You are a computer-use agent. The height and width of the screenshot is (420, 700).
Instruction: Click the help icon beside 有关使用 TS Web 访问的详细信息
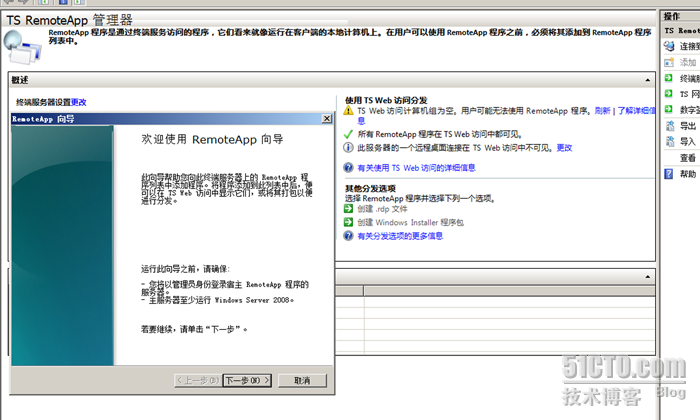coord(348,168)
